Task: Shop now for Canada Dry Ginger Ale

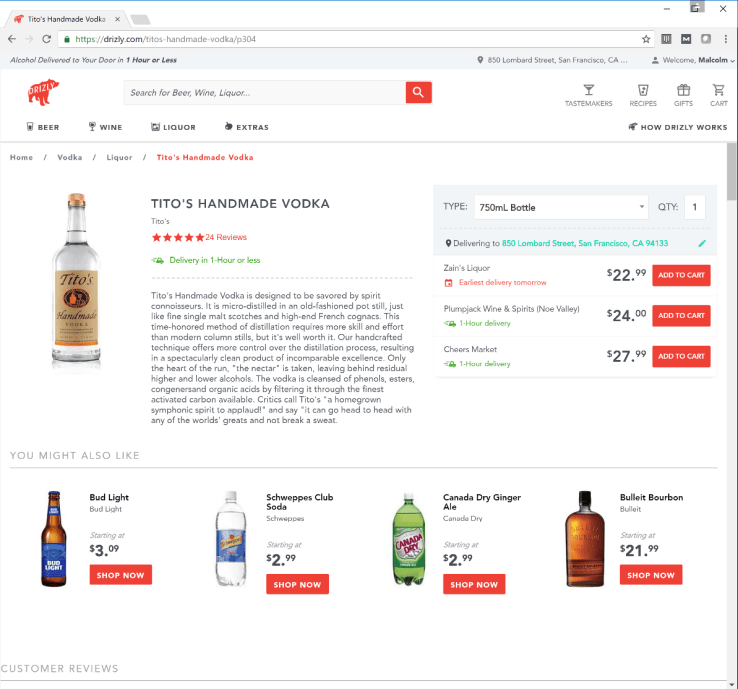Action: tap(474, 585)
